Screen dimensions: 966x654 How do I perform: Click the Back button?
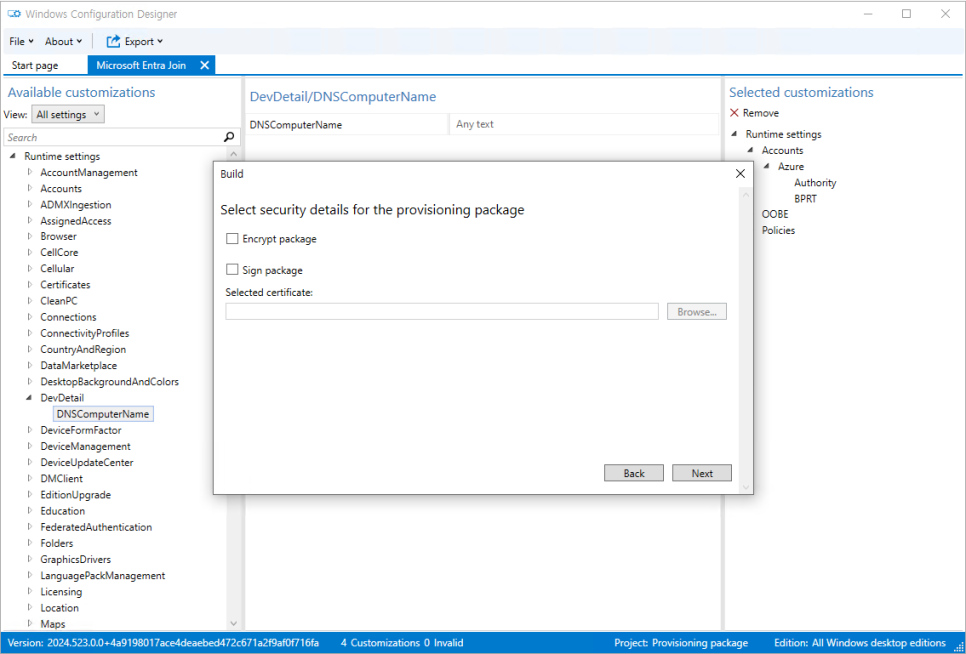tap(634, 473)
